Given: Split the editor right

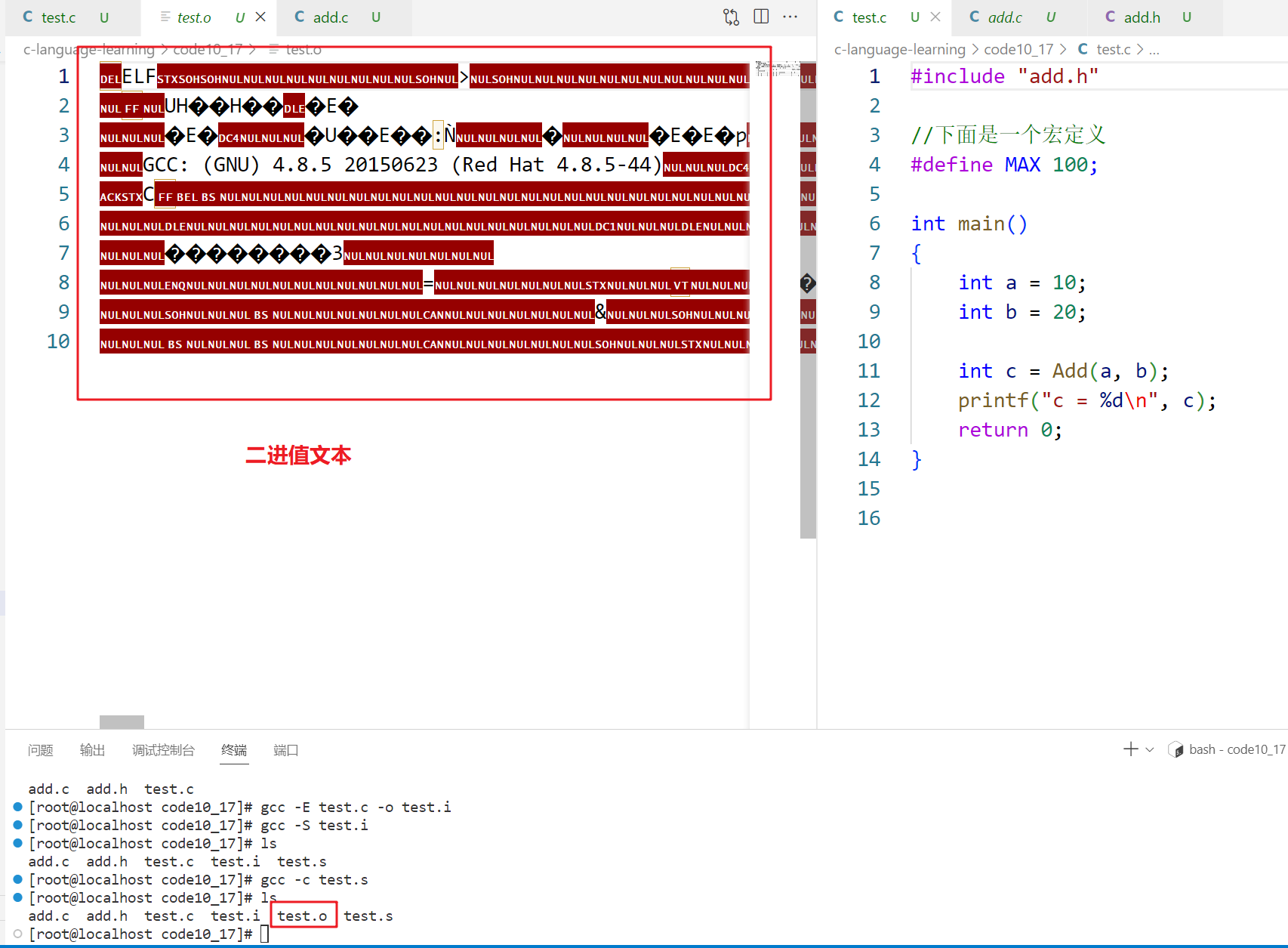Looking at the screenshot, I should (761, 17).
